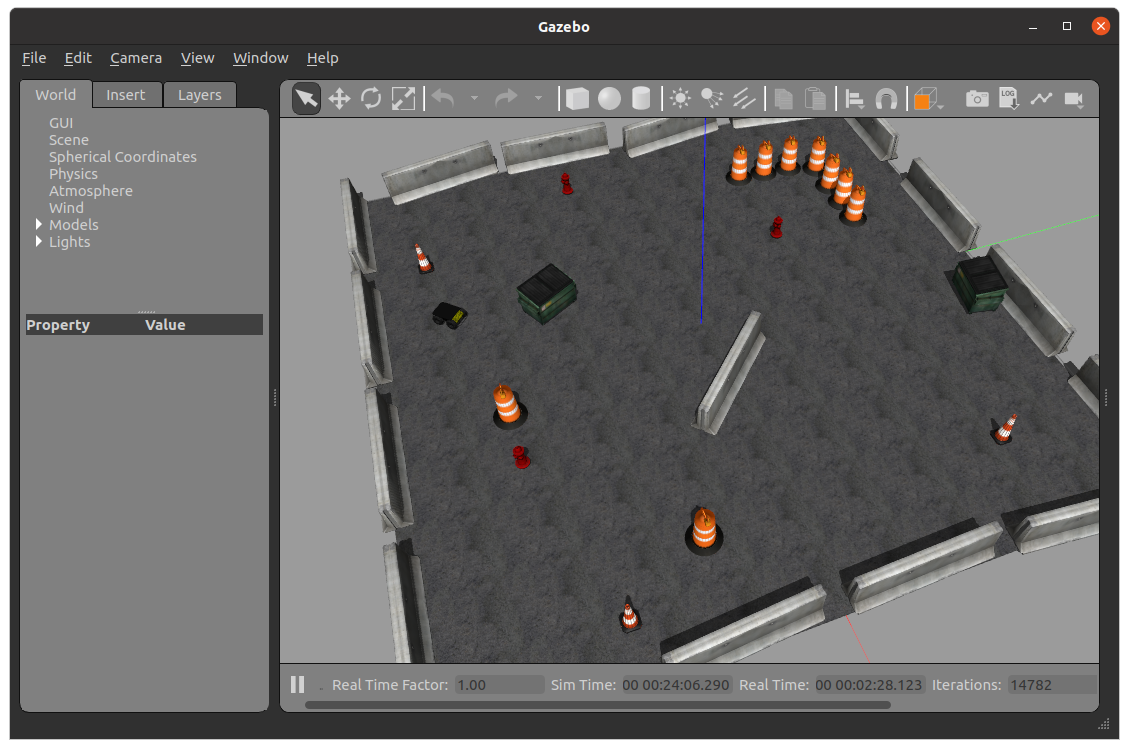Image resolution: width=1129 pixels, height=749 pixels.
Task: Open the orange view angle cube
Action: pyautogui.click(x=927, y=99)
